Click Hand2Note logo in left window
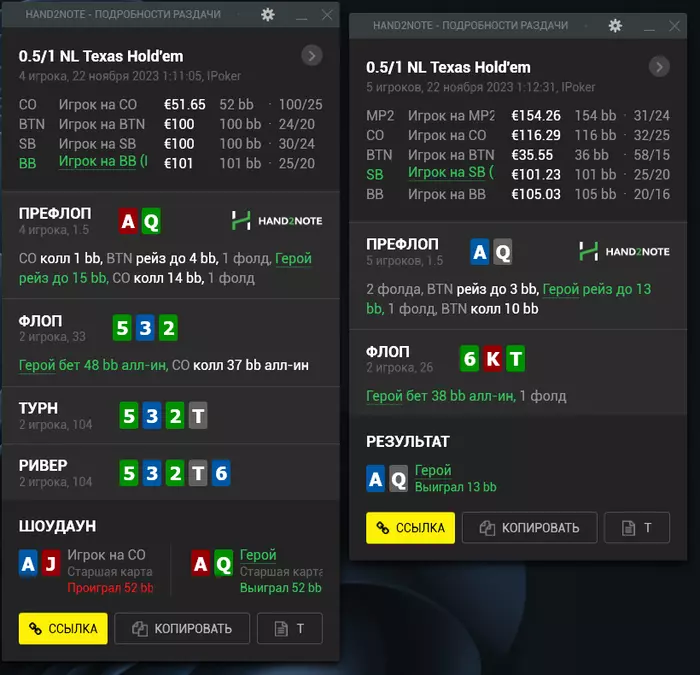700x675 pixels. [x=277, y=221]
